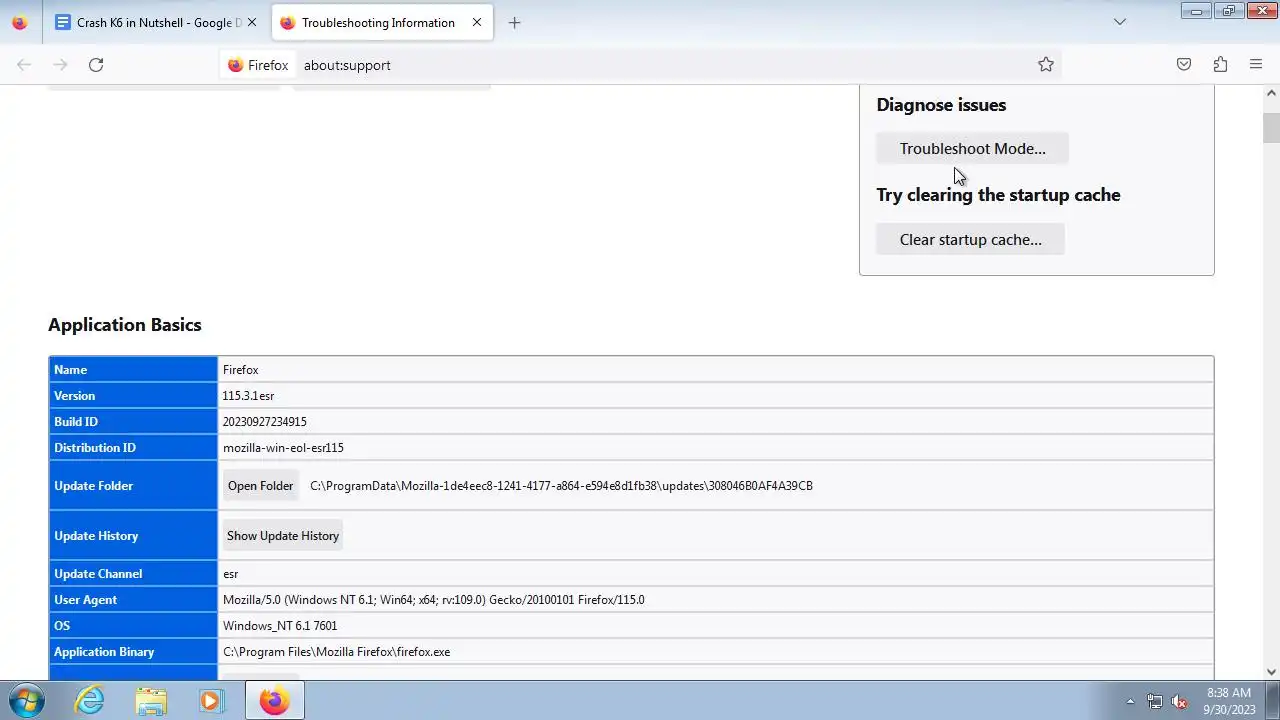Screen dimensions: 1280x720
Task: Open the clock showing 8:38 AM
Action: pyautogui.click(x=1229, y=700)
